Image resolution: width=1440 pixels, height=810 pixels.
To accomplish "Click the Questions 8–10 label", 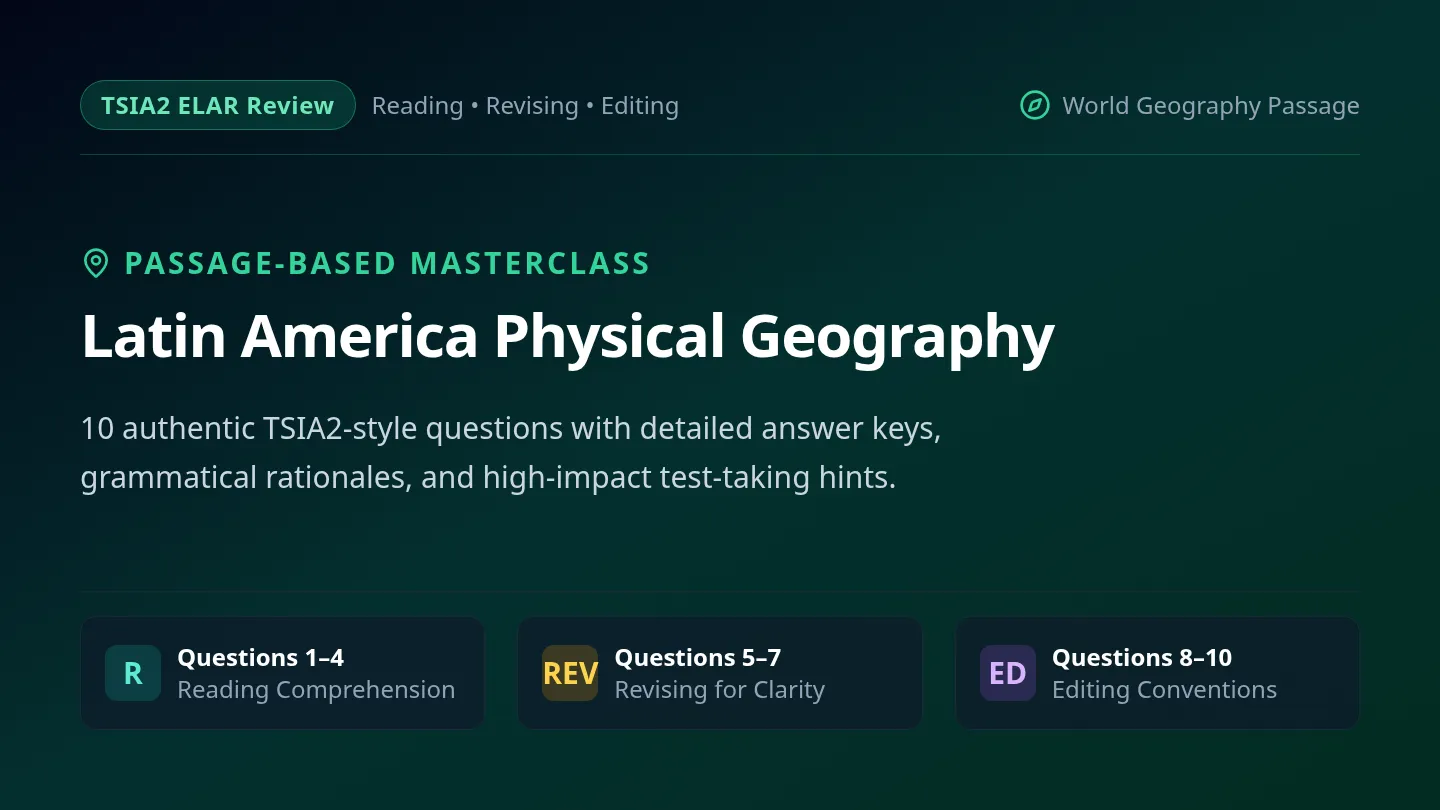I will [x=1142, y=658].
